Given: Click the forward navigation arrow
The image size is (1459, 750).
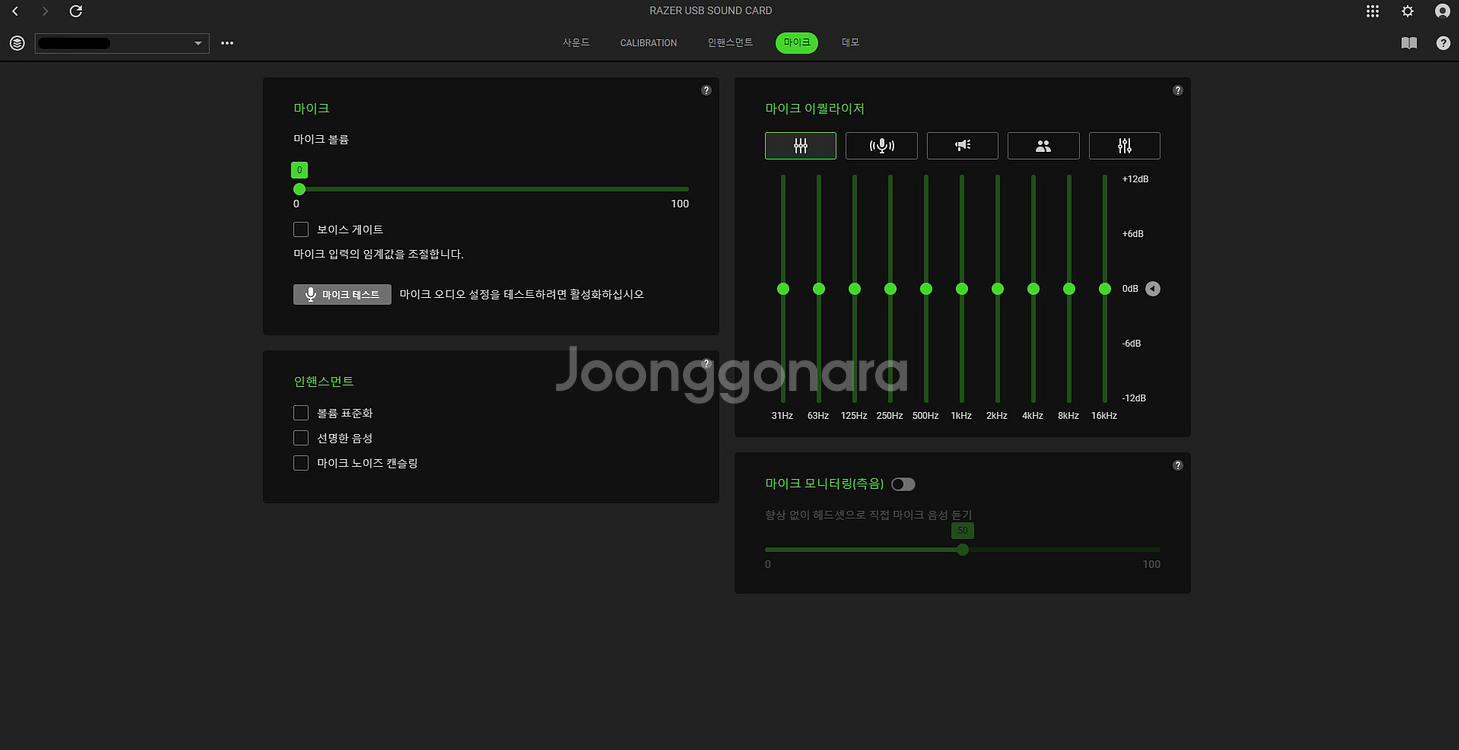Looking at the screenshot, I should point(45,11).
